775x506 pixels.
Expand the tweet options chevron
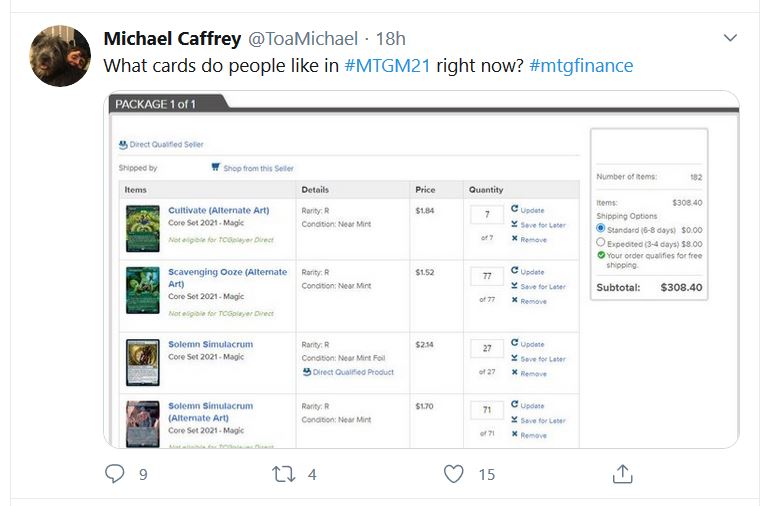pos(730,39)
